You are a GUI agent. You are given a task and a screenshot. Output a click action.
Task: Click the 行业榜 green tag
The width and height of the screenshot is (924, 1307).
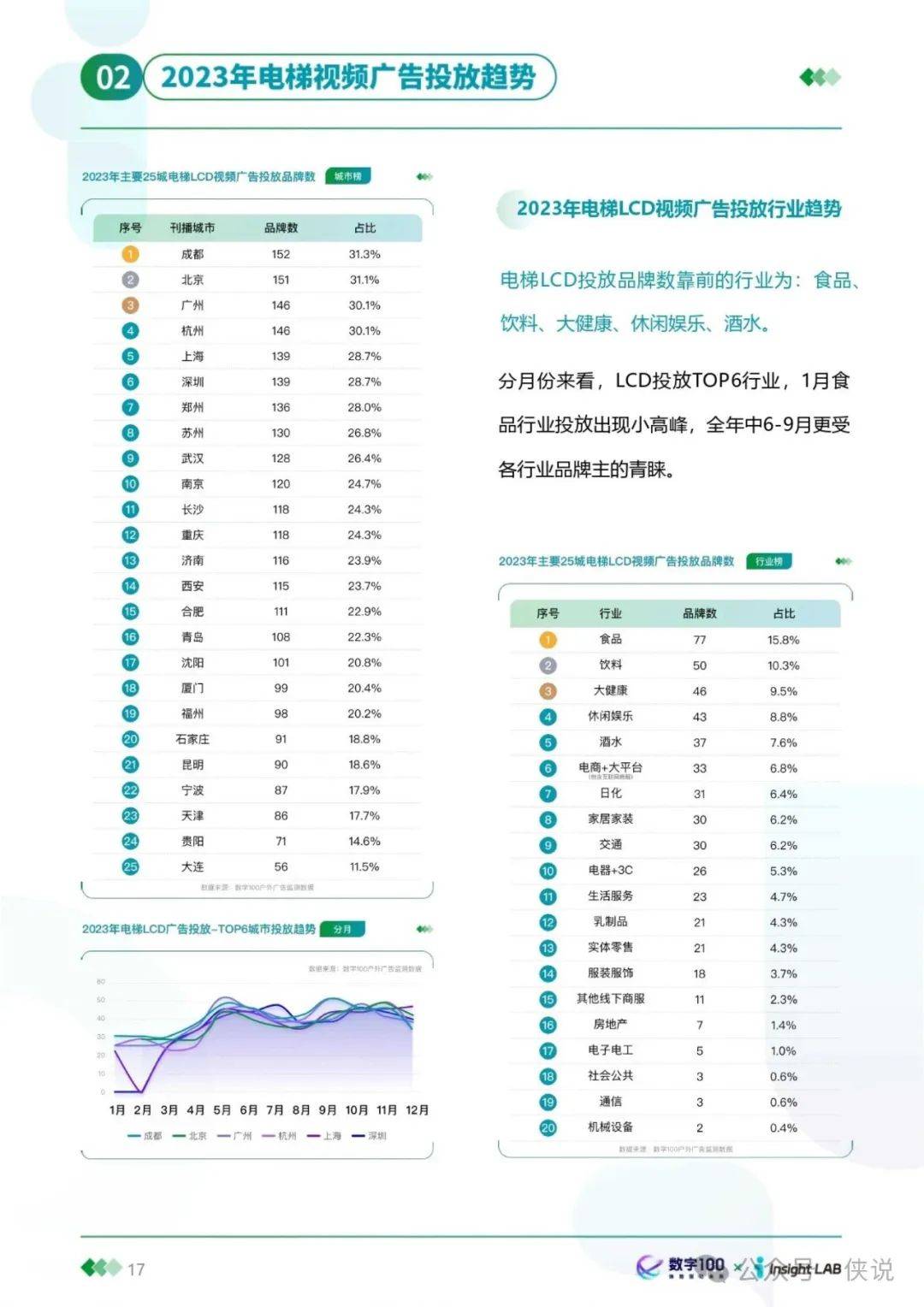769,561
